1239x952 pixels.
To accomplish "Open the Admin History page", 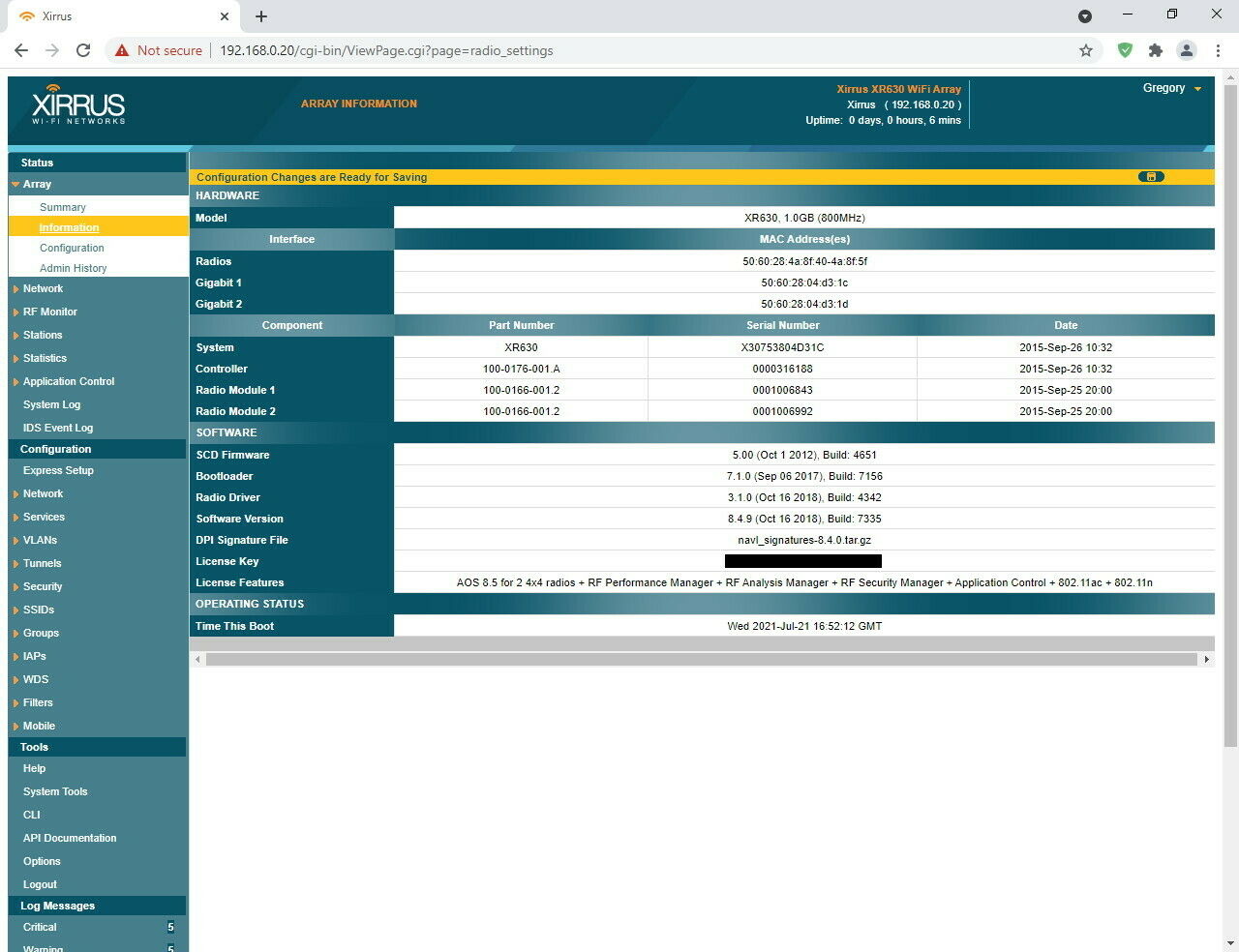I will 74,268.
